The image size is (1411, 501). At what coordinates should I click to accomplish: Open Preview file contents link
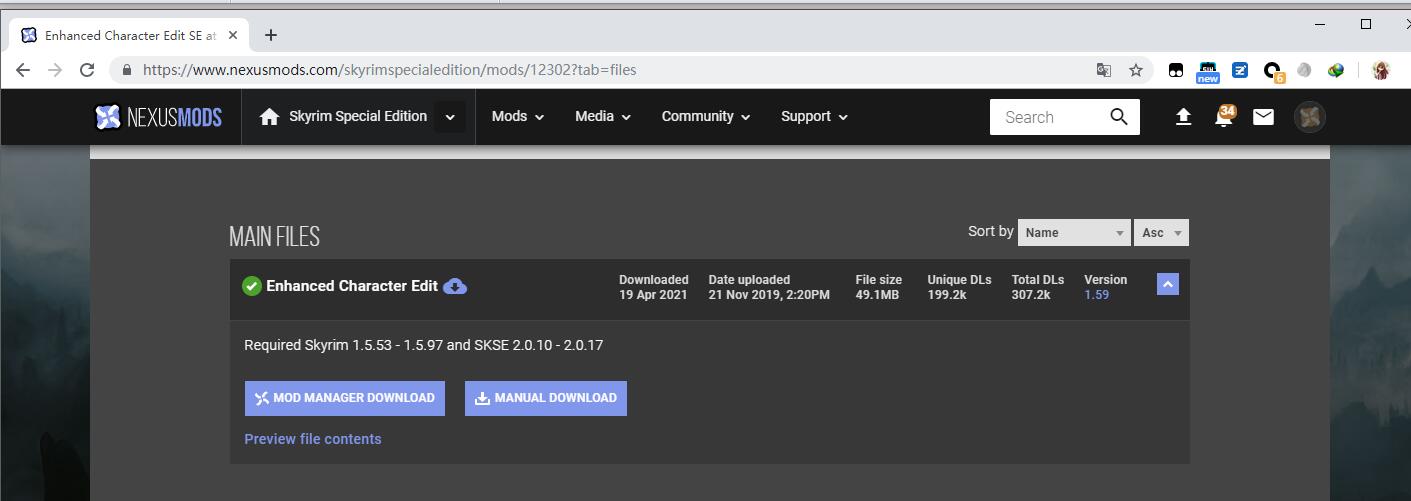click(x=313, y=439)
